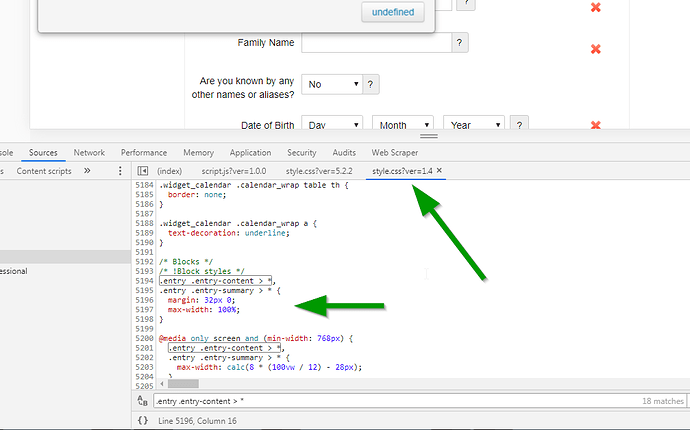Click the border: none line
Viewport: 690px width, 430px height.
tap(197, 195)
